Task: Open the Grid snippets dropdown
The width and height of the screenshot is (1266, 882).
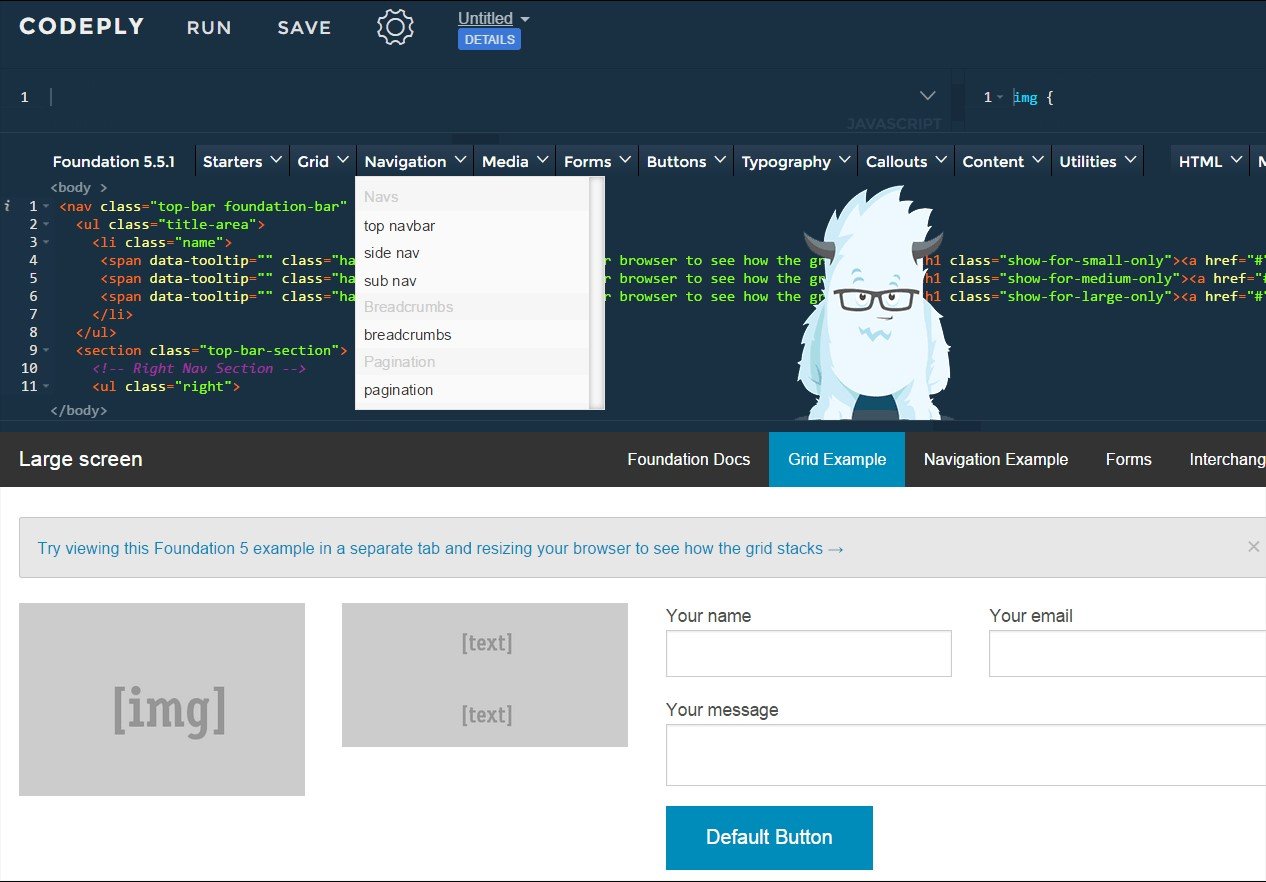Action: [323, 161]
